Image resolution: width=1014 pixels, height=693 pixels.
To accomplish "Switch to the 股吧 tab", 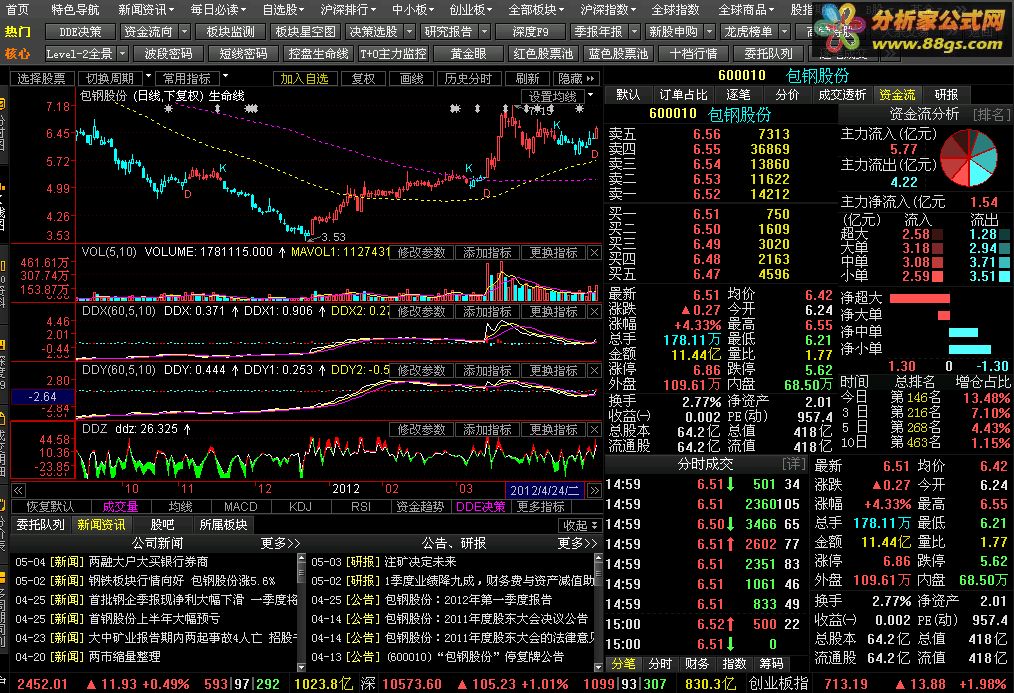I will click(162, 524).
